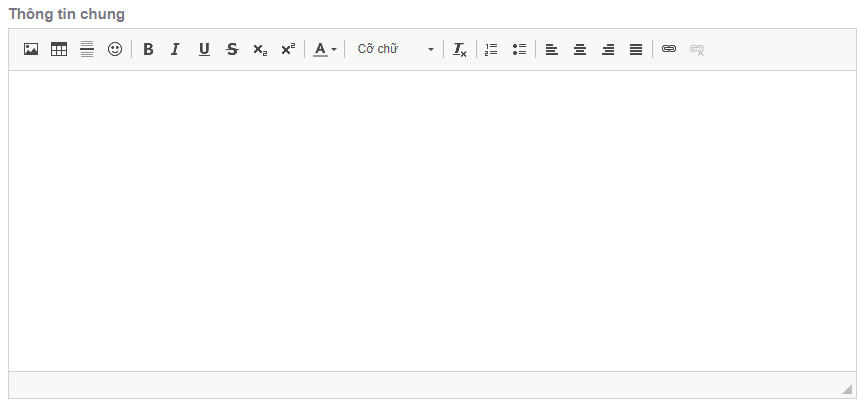This screenshot has width=866, height=403.
Task: Remove formatting from selected text
Action: point(460,49)
